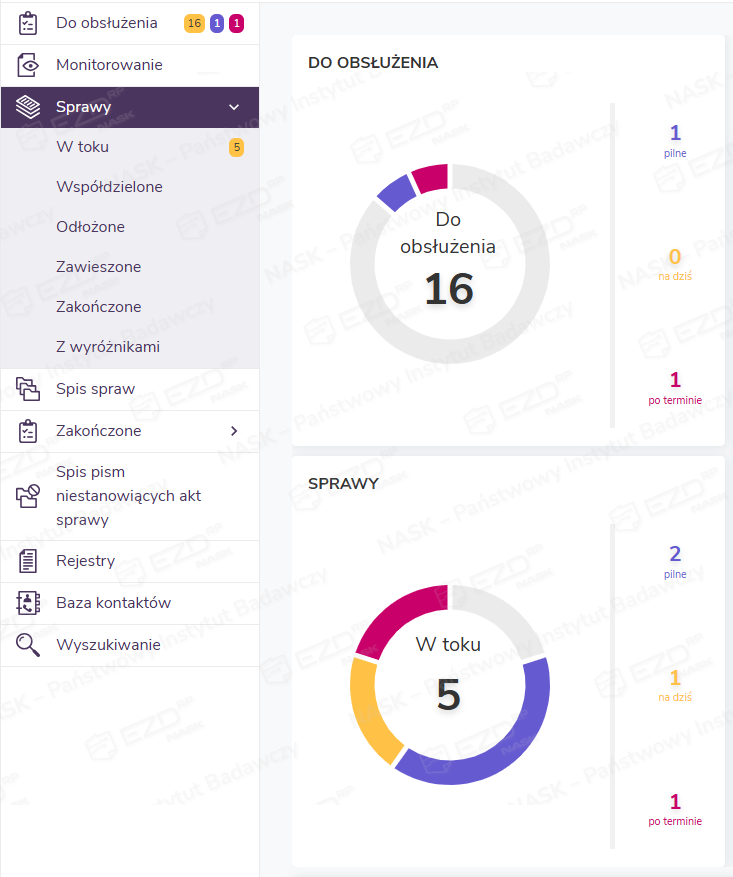Click the yellow 16 badge beside Do obsłużenia
Viewport: 733px width, 877px height.
[194, 23]
